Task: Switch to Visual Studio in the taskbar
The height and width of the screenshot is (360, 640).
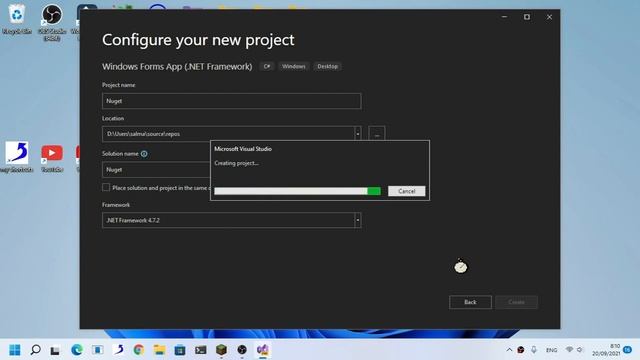Action: (x=262, y=350)
